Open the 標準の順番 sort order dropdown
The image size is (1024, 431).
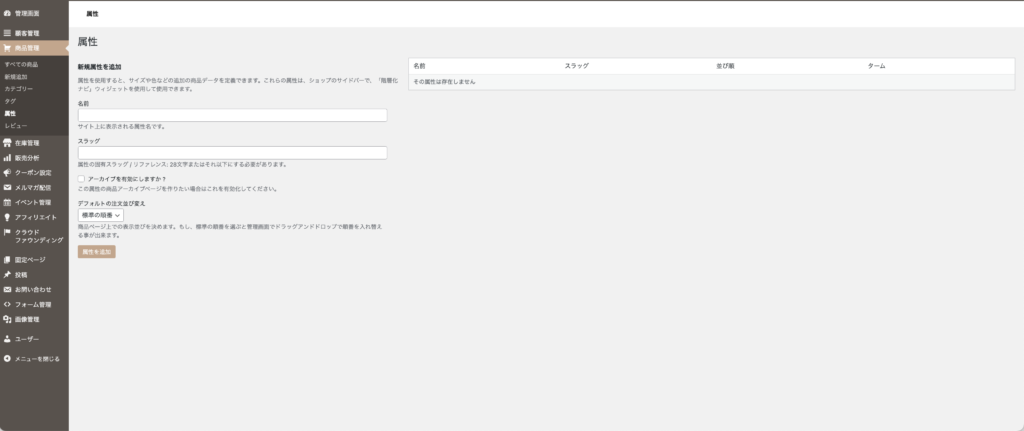coord(101,215)
